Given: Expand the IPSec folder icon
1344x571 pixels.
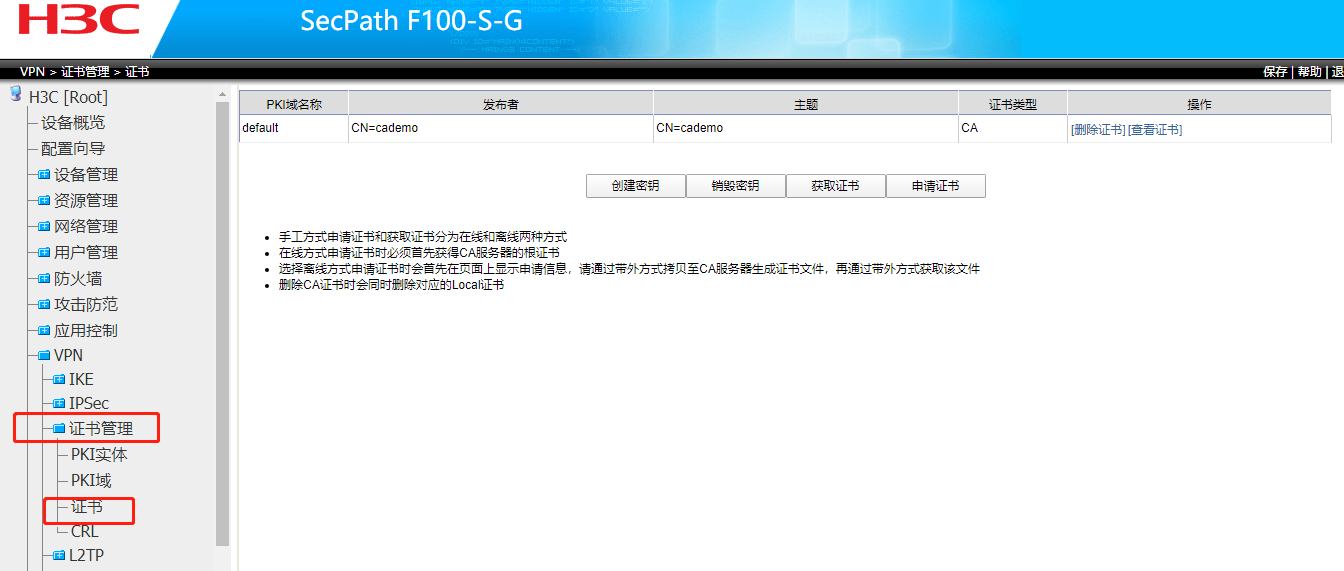Looking at the screenshot, I should click(58, 403).
